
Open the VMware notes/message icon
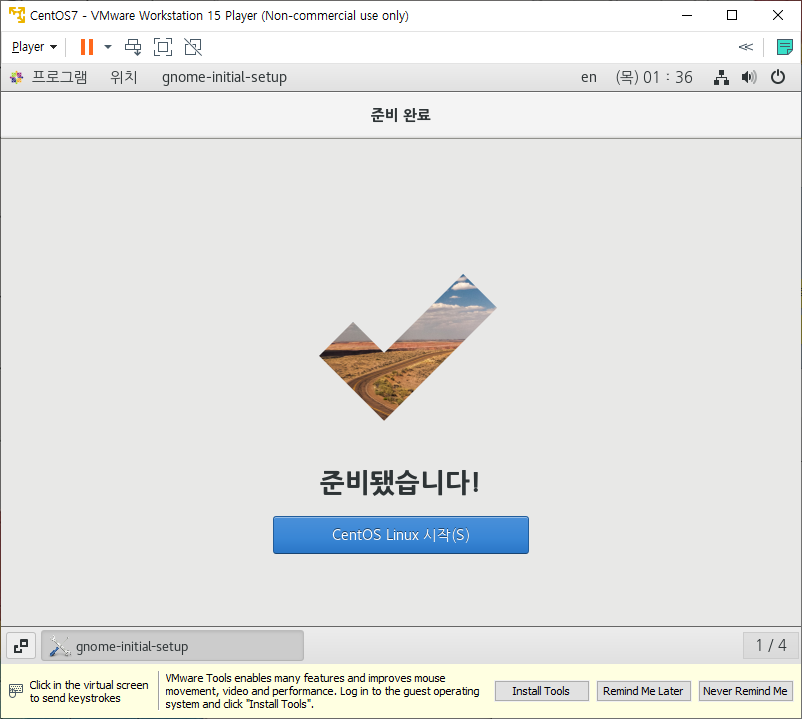pyautogui.click(x=784, y=47)
